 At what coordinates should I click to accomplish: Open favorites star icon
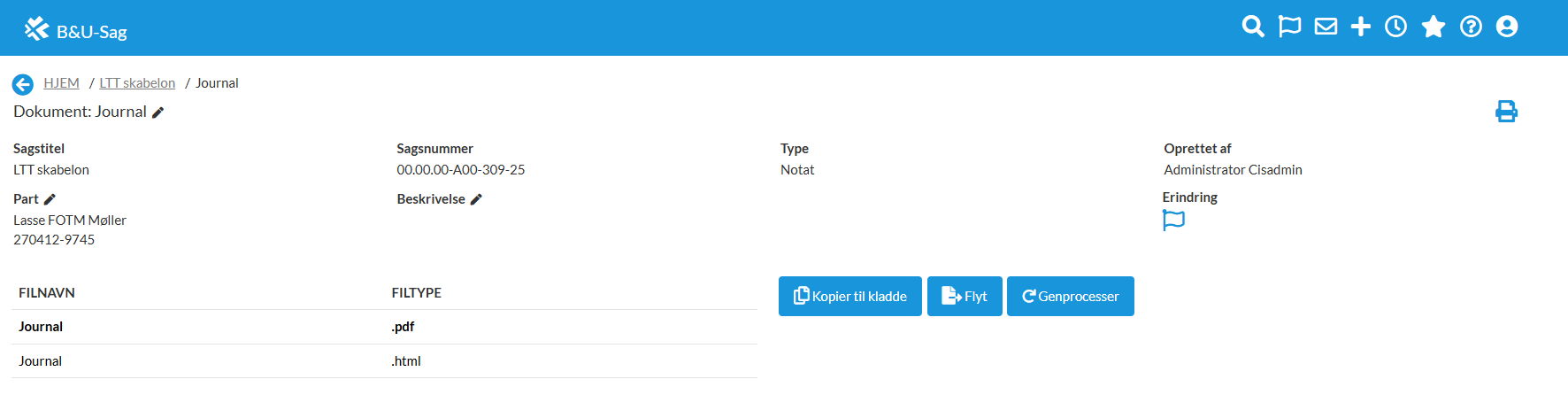pyautogui.click(x=1433, y=27)
